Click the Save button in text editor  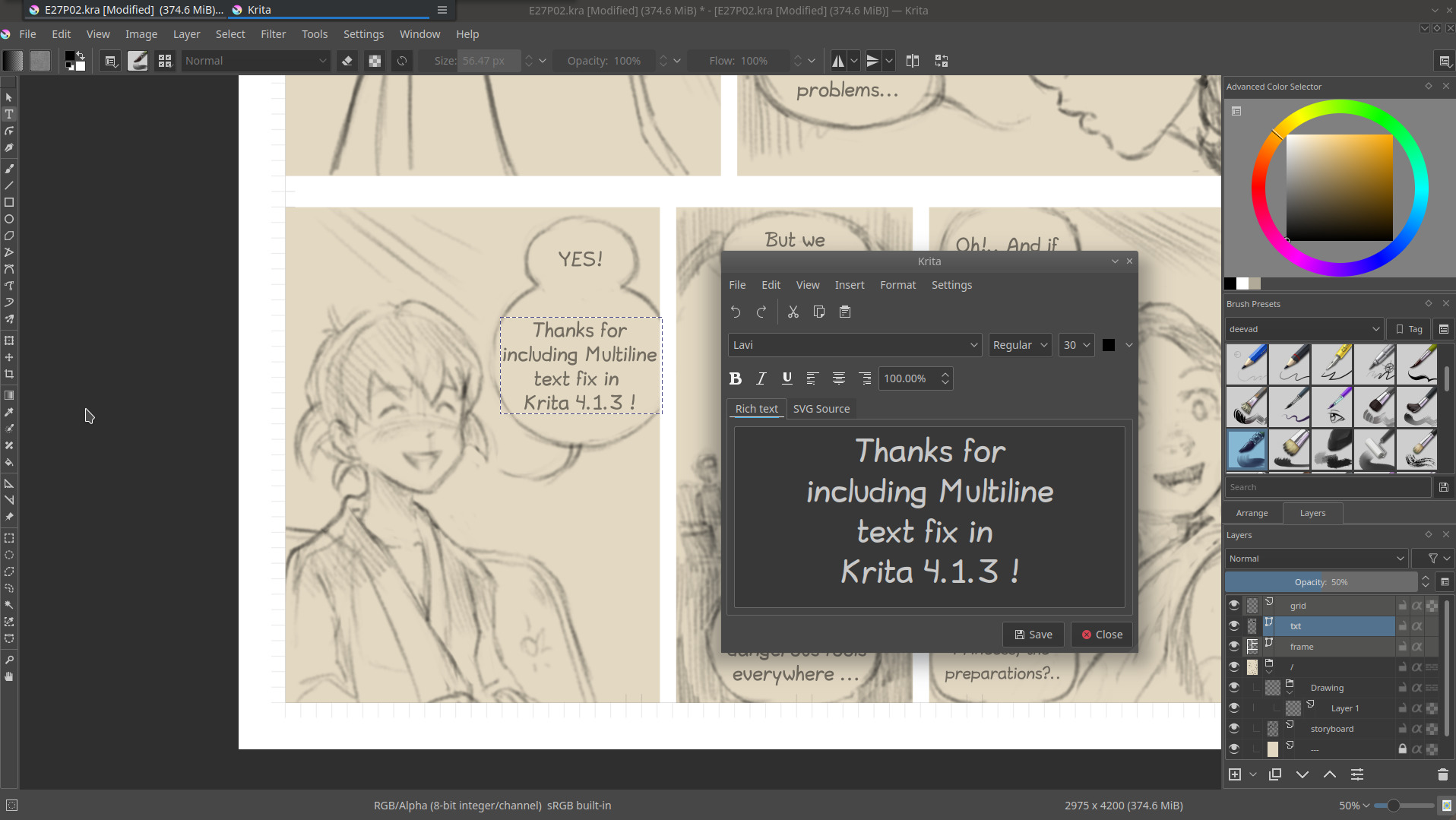(1033, 635)
